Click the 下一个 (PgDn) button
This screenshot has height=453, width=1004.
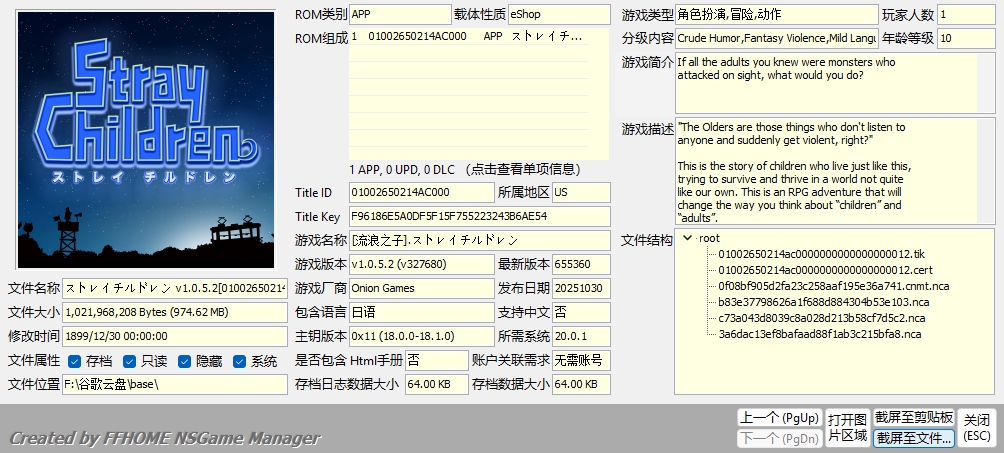(x=779, y=439)
